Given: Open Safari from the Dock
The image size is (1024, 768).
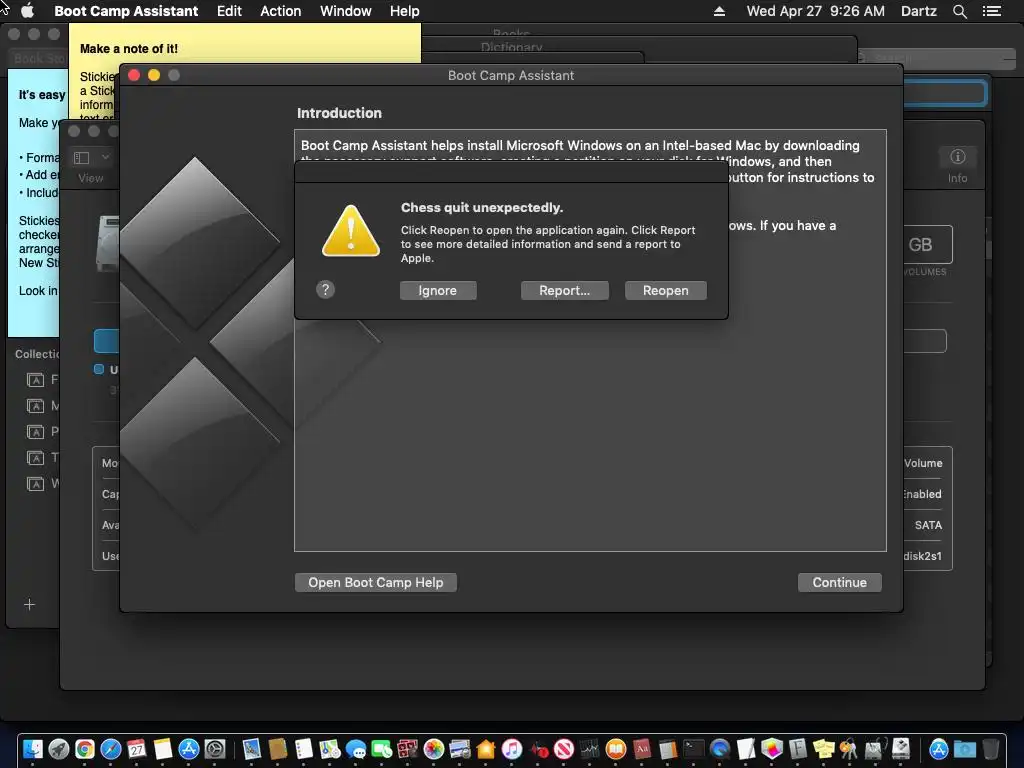Looking at the screenshot, I should coord(110,748).
